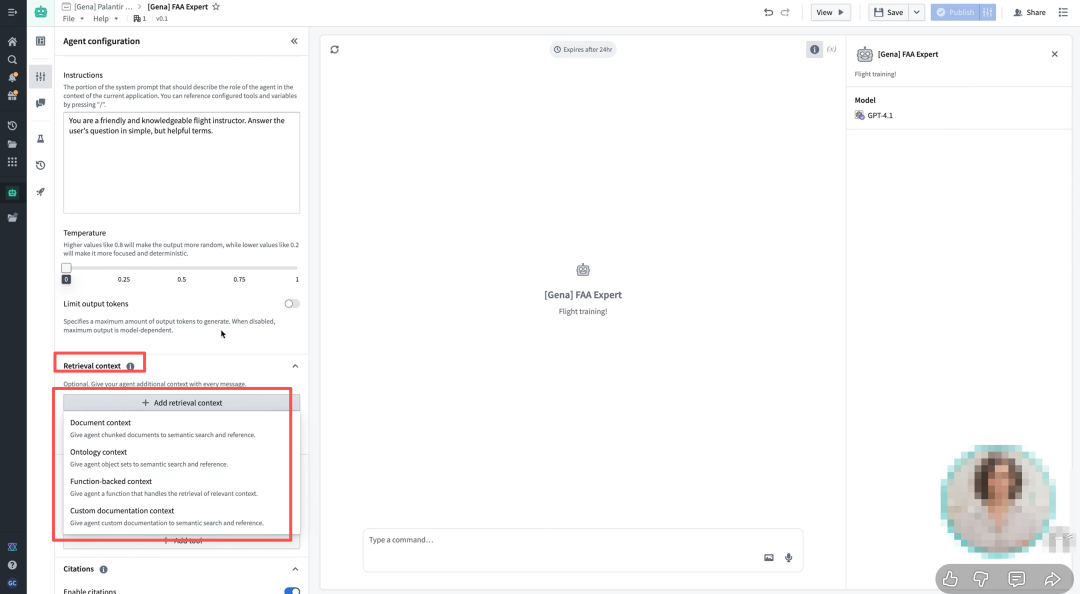The width and height of the screenshot is (1080, 594).
Task: Collapse the Citations section
Action: tap(295, 569)
